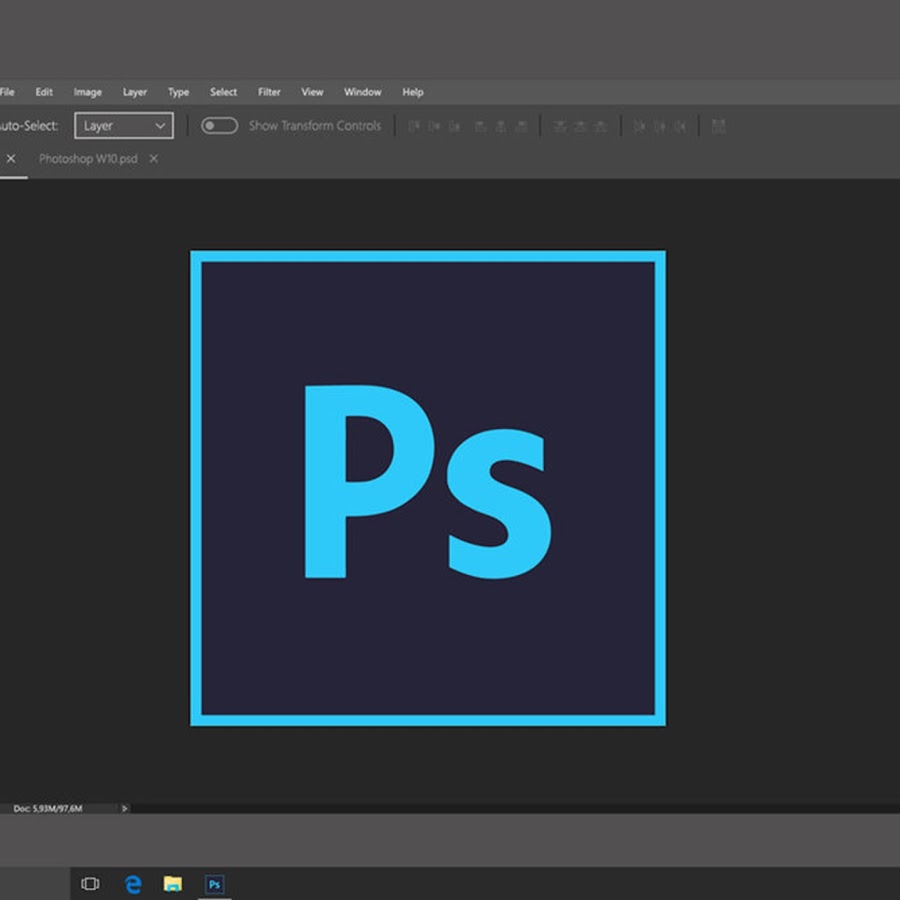Viewport: 900px width, 900px height.
Task: Click the Auto-Align Layers icon
Action: click(x=718, y=126)
